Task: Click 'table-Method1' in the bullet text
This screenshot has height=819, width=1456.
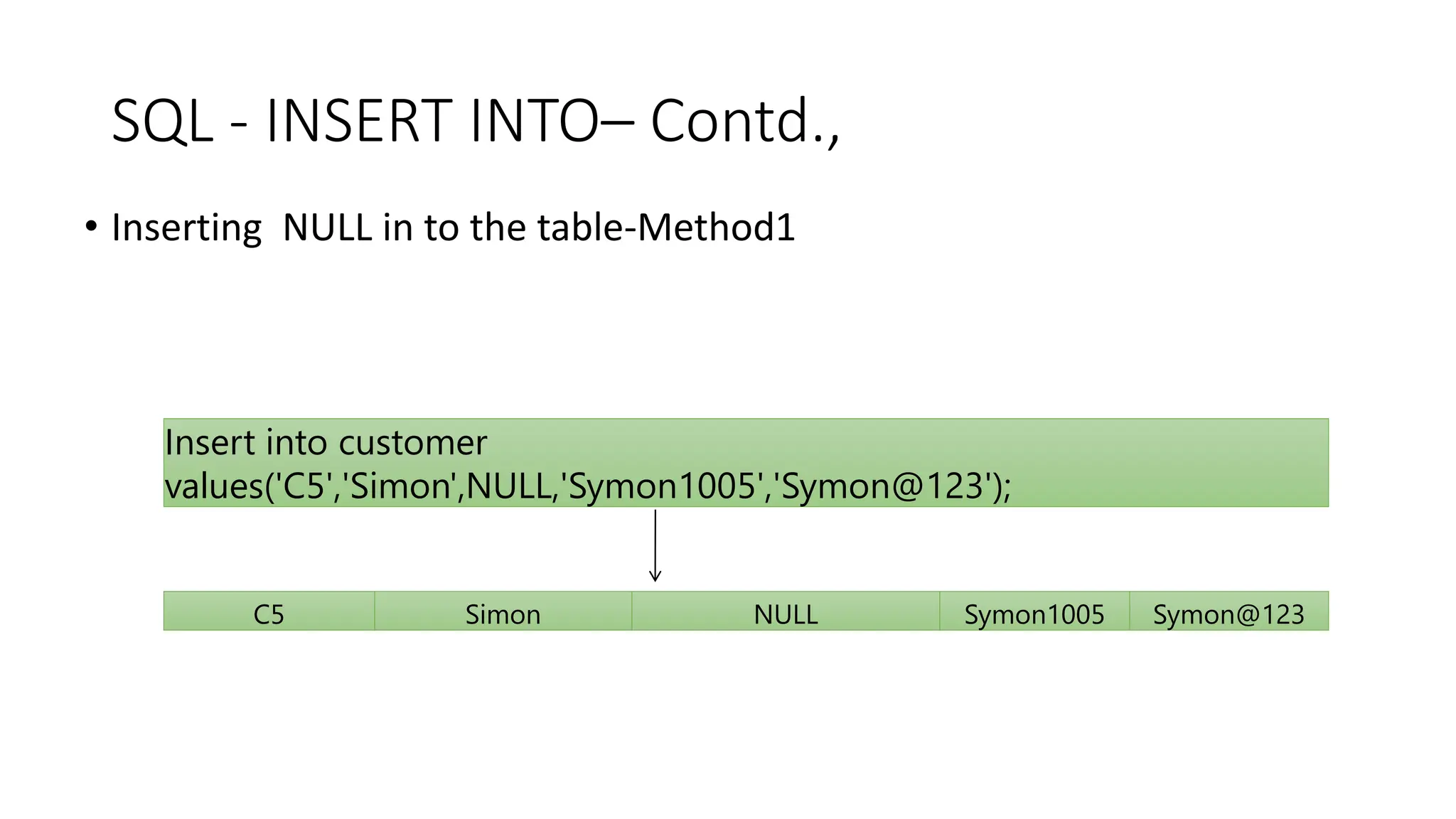Action: (x=665, y=227)
